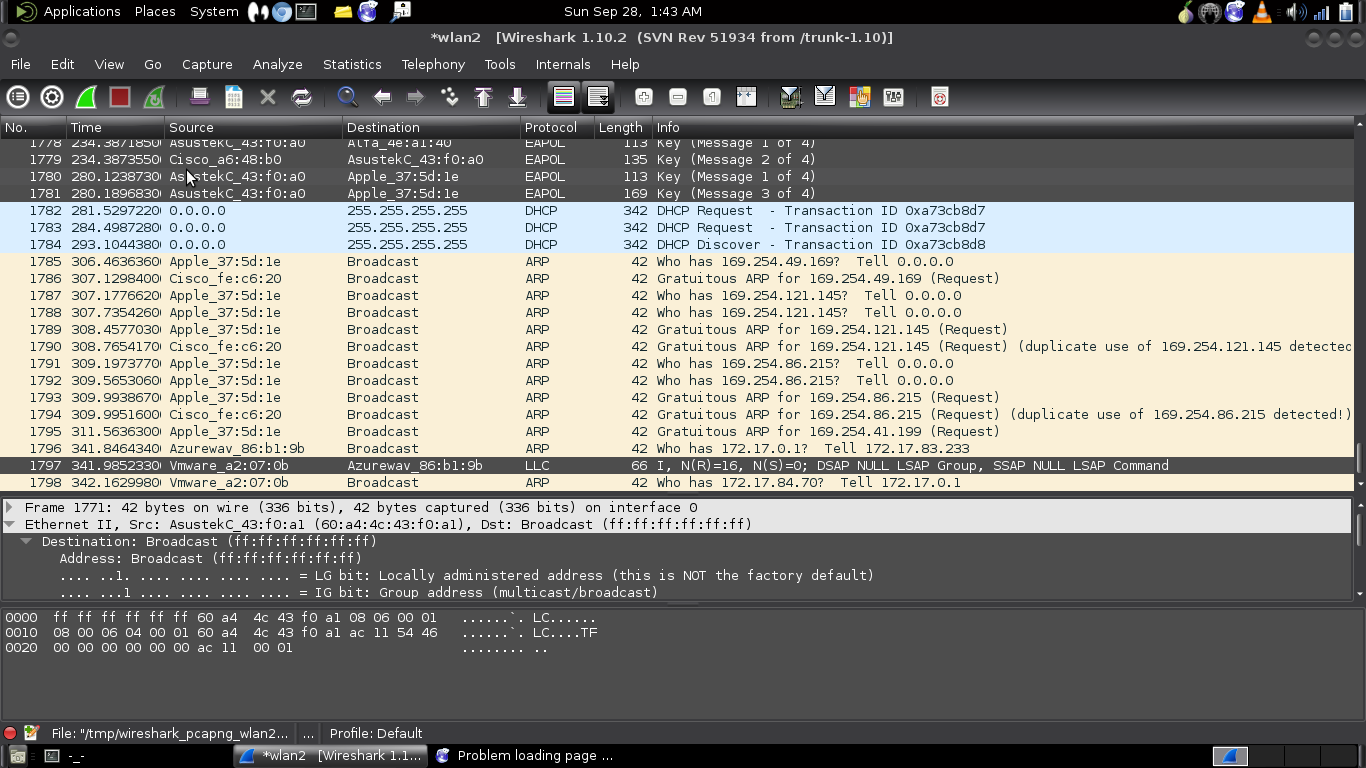The height and width of the screenshot is (768, 1366).
Task: Open Wireshark preferences toolbar icon
Action: [893, 97]
